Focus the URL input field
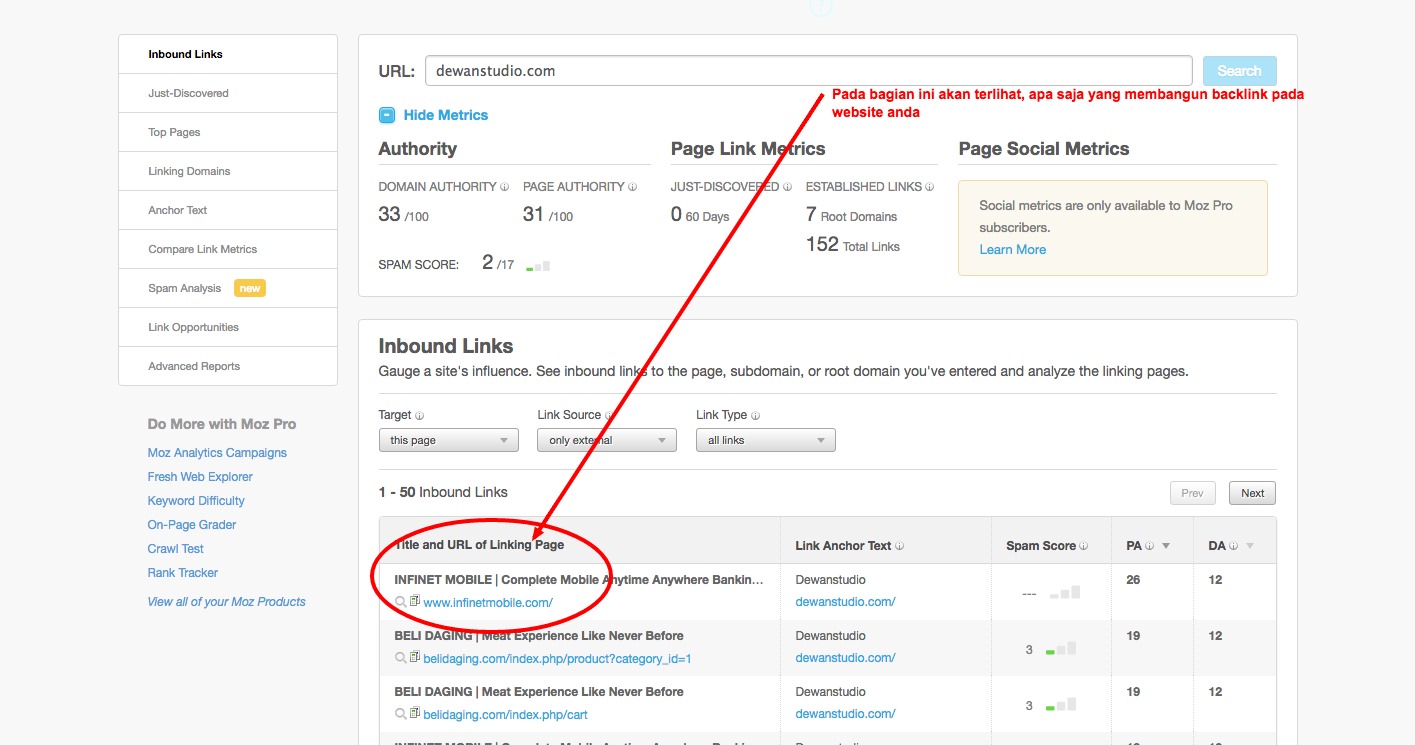 click(x=809, y=71)
